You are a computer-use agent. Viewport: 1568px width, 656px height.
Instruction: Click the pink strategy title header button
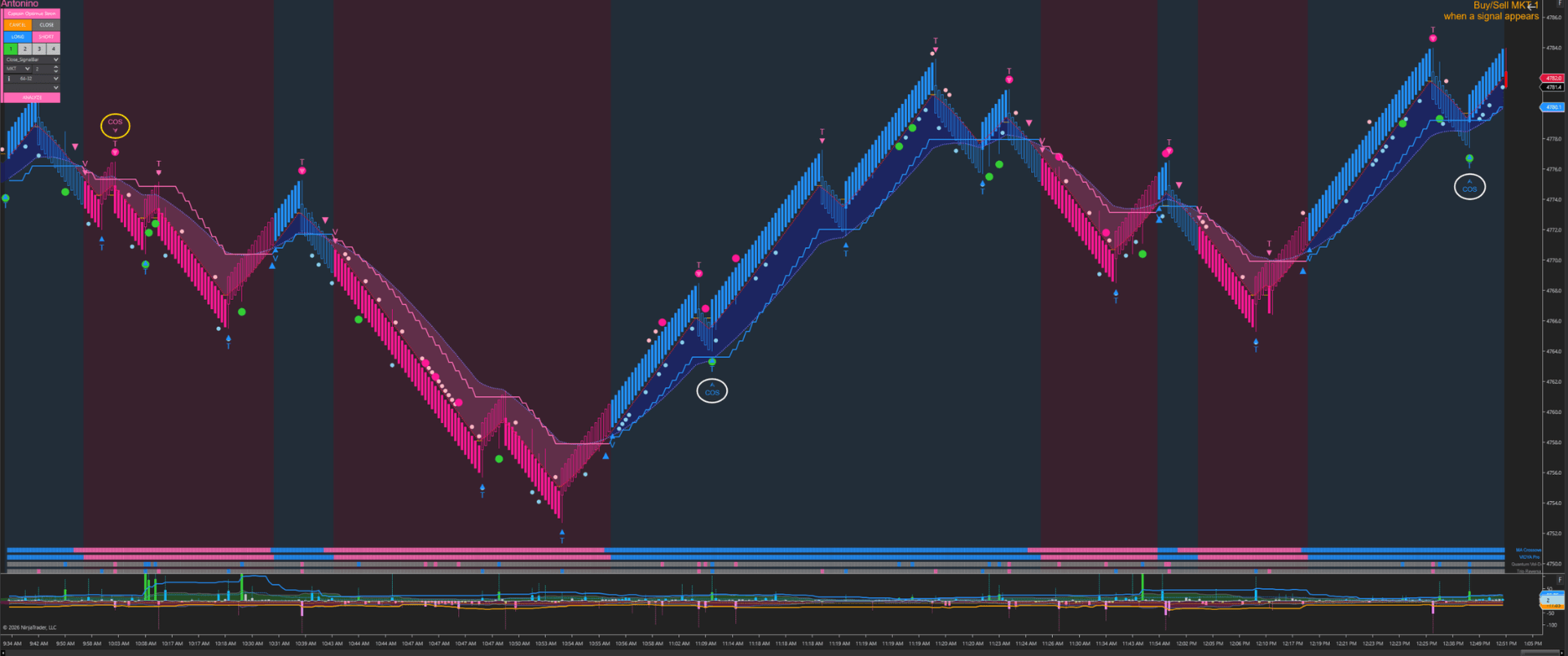pos(32,13)
